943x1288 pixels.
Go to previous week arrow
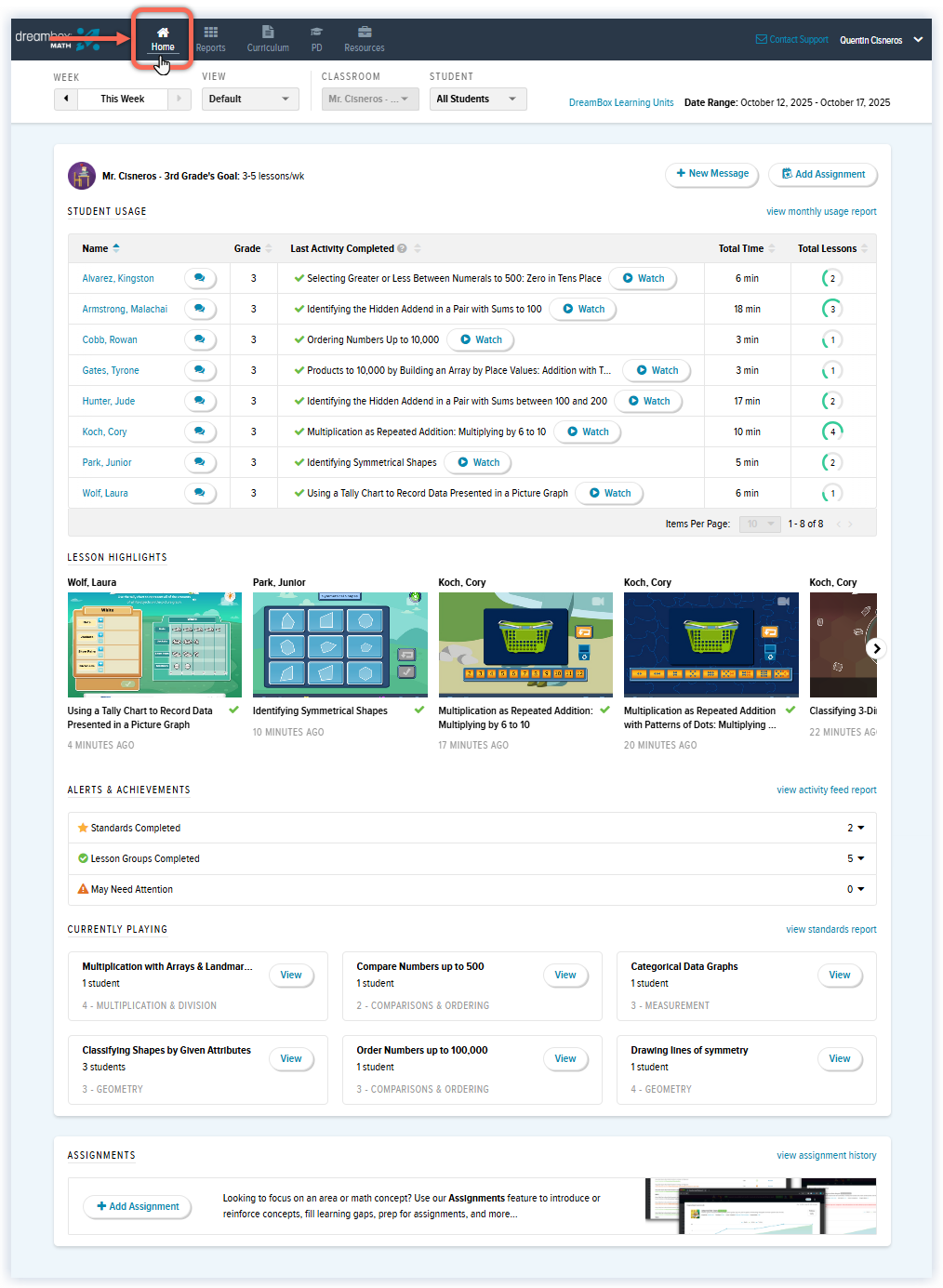tap(66, 99)
